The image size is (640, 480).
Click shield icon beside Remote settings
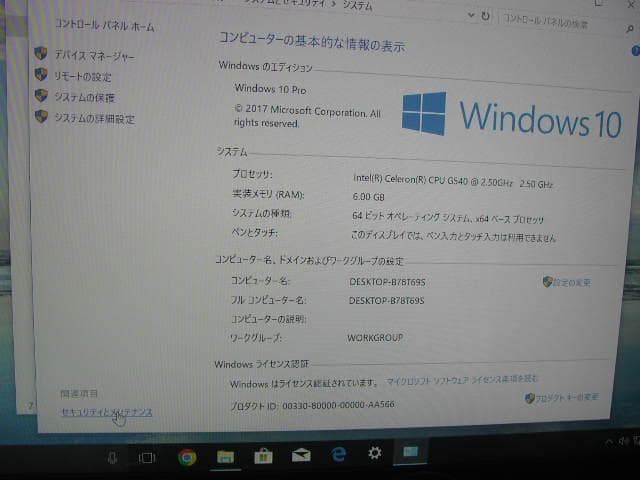(41, 74)
